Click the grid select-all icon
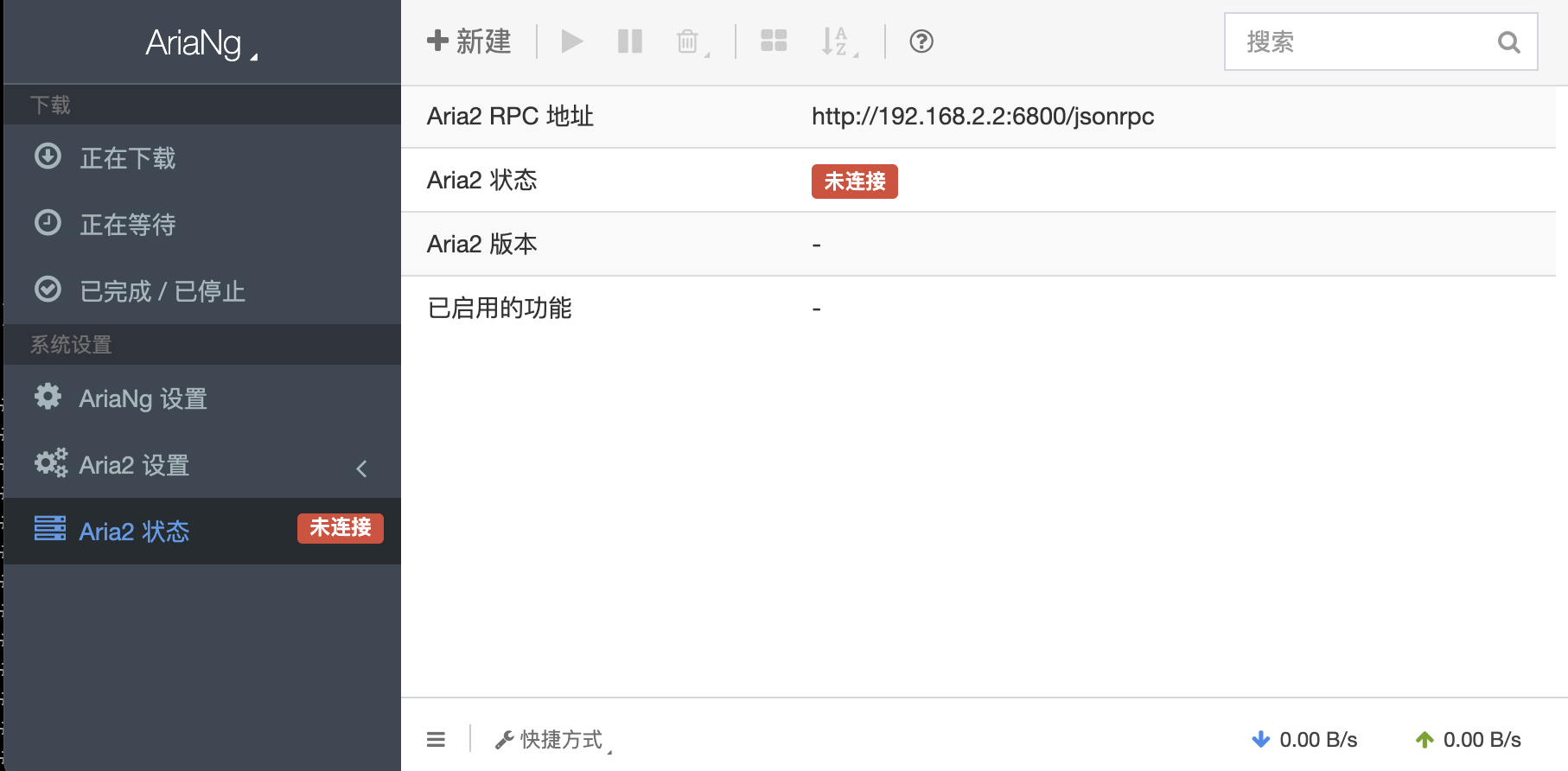The height and width of the screenshot is (771, 1568). point(774,41)
